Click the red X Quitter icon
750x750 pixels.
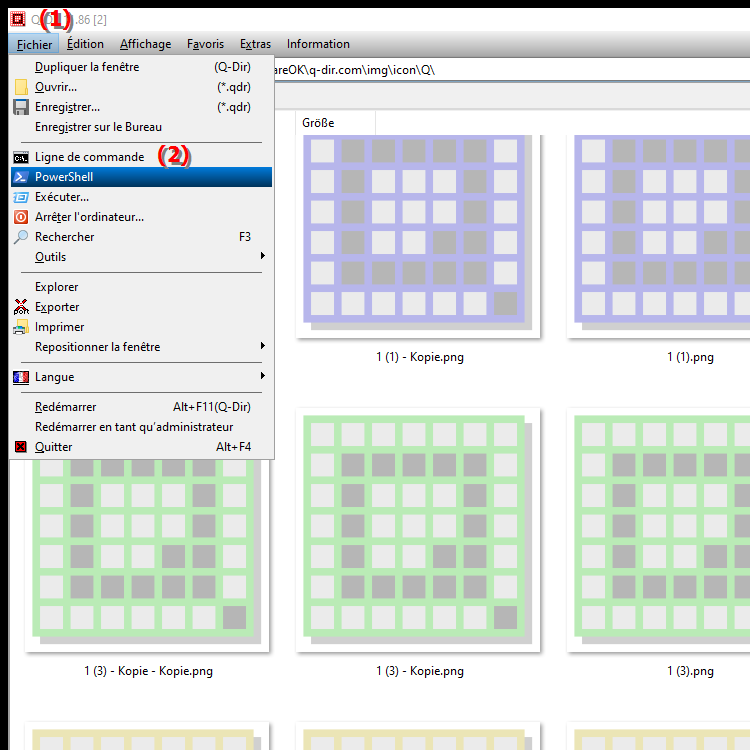(21, 447)
